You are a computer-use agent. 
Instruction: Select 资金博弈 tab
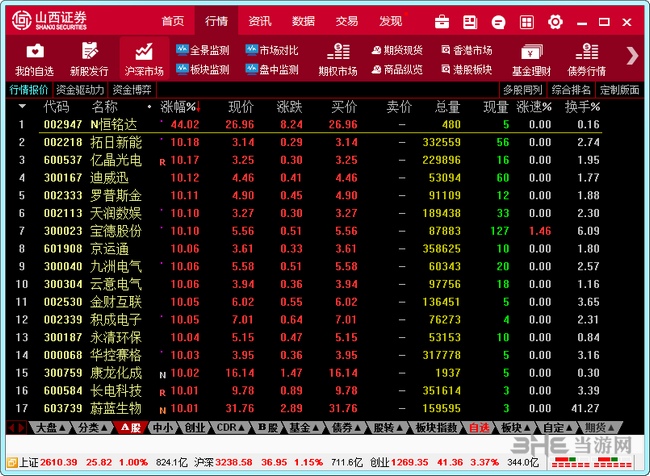point(132,90)
